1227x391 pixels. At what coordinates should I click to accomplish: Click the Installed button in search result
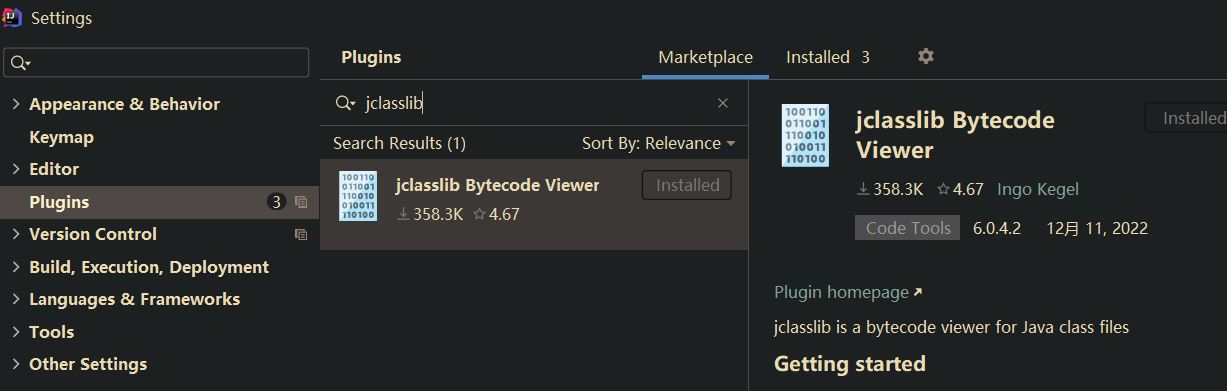(687, 185)
